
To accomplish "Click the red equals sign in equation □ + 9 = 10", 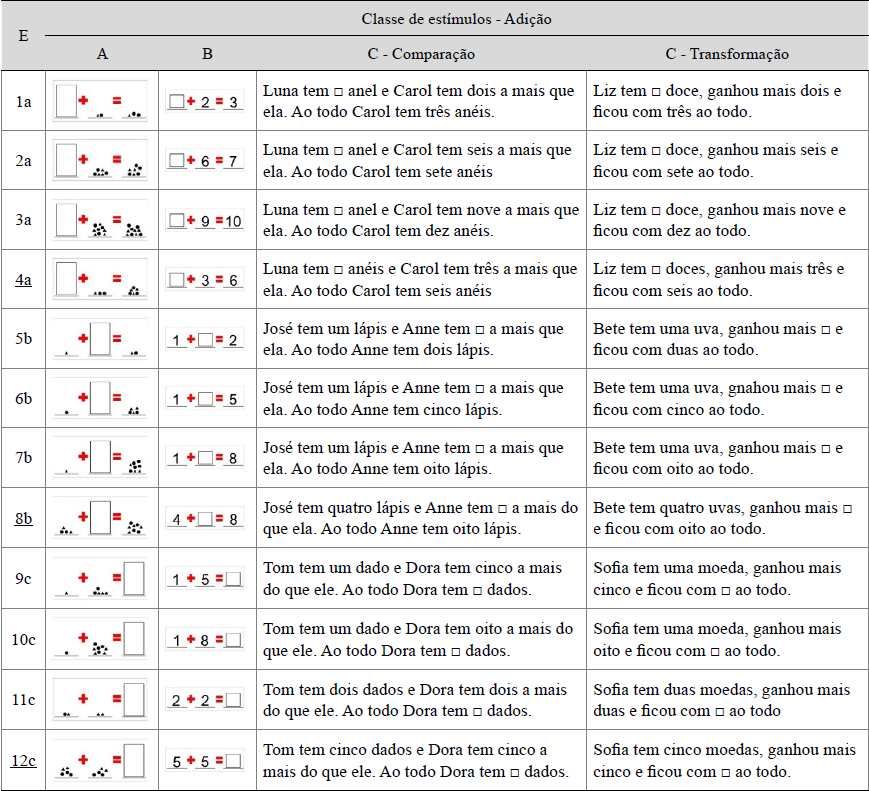I will tap(218, 220).
